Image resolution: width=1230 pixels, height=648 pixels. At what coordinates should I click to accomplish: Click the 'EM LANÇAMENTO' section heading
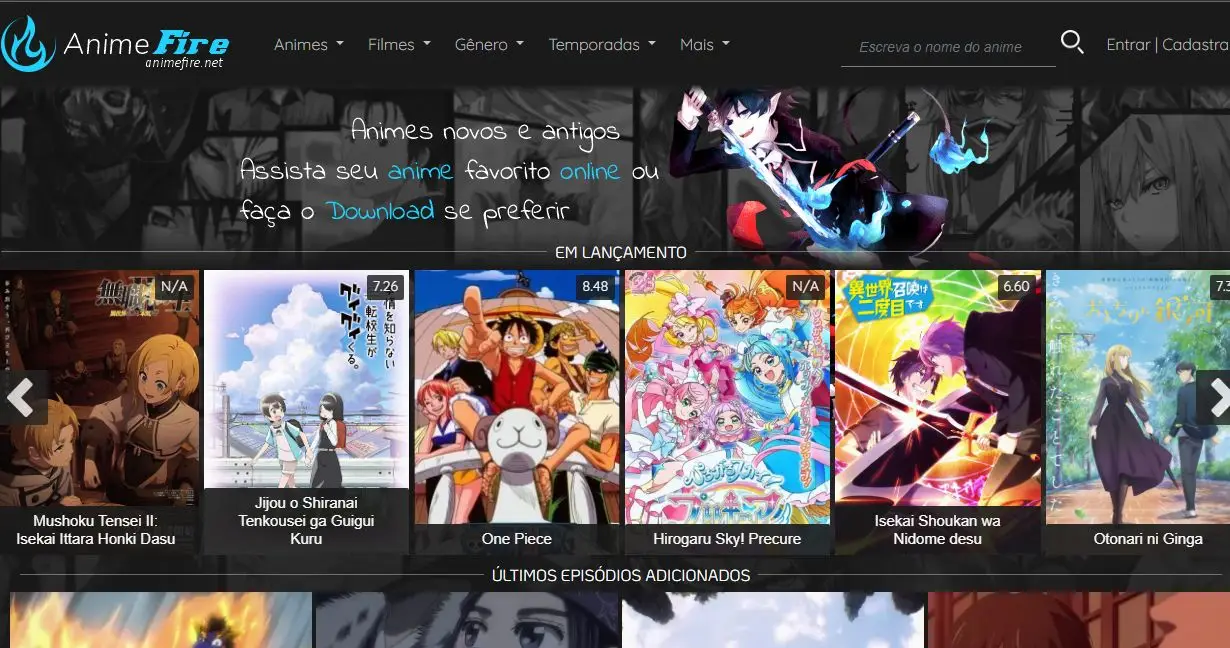[621, 253]
